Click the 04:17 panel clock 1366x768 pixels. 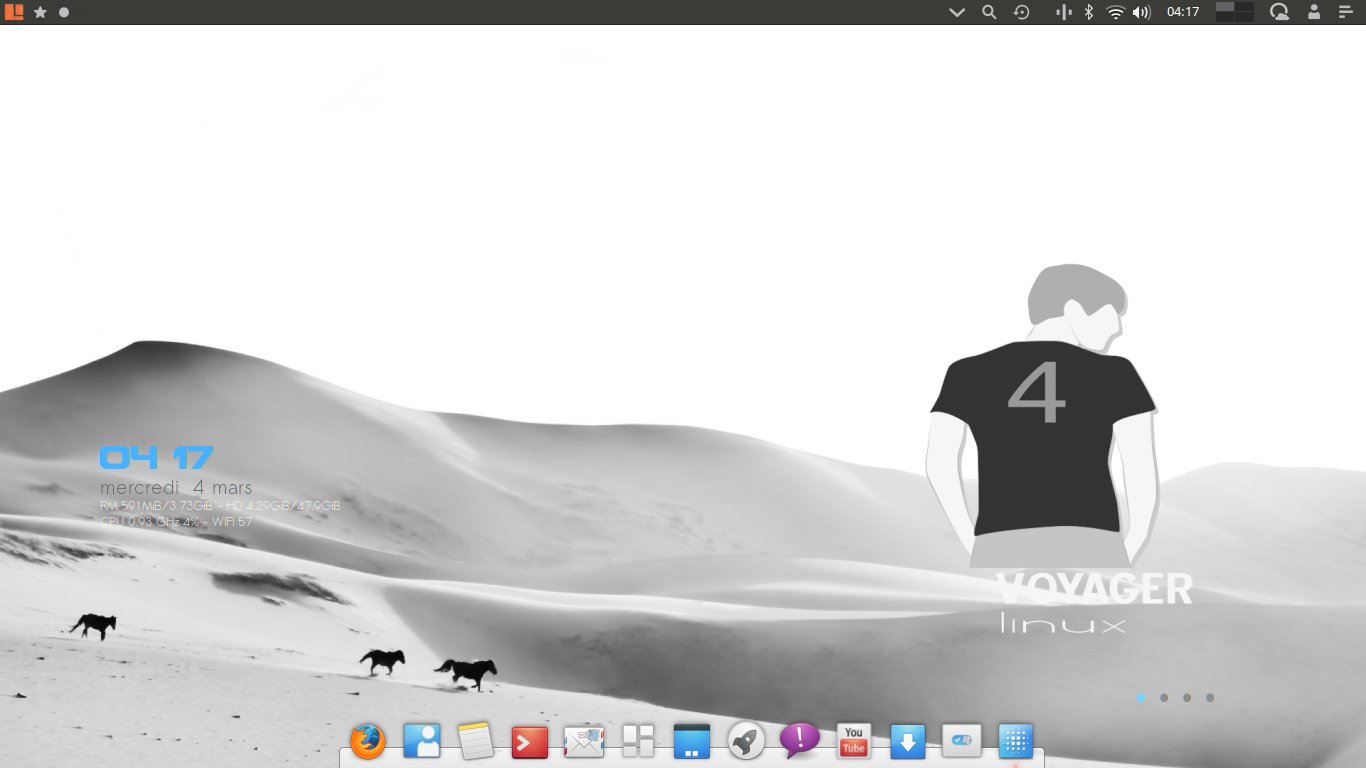point(1183,12)
